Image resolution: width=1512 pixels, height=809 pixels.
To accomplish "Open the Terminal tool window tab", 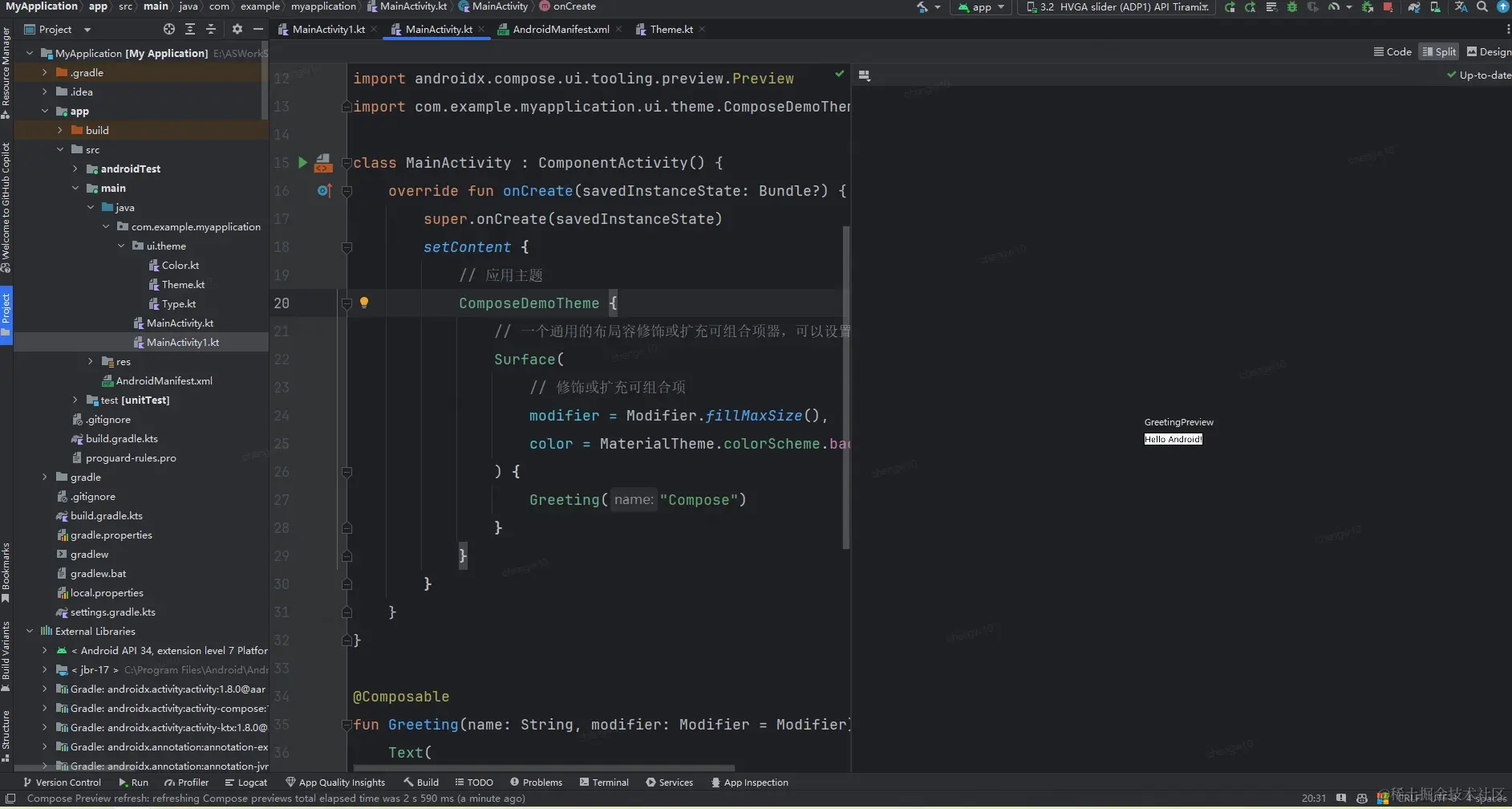I will coord(604,783).
